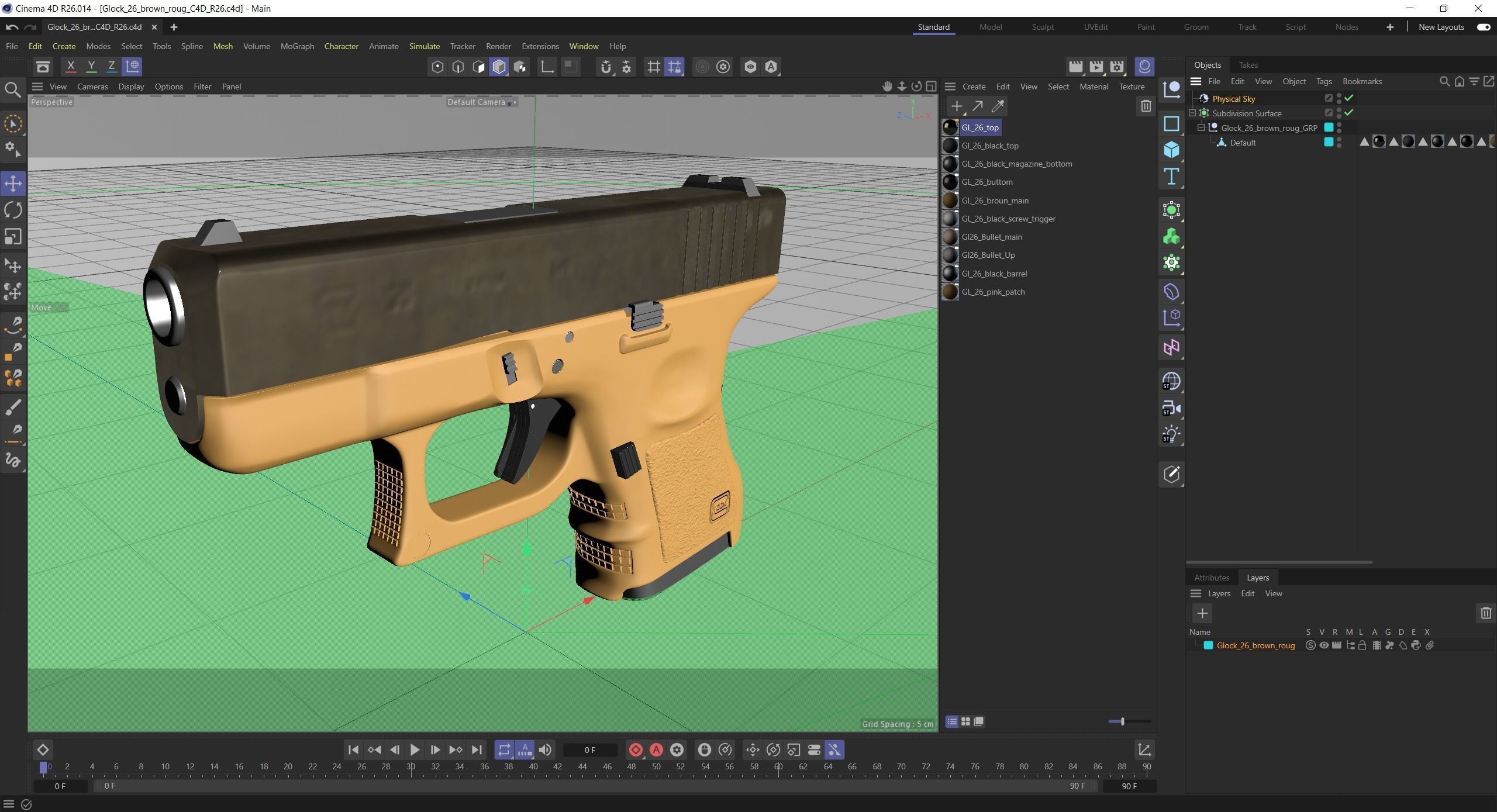The image size is (1497, 812).
Task: Click frame 30 on the timeline ruler
Action: pos(411,766)
